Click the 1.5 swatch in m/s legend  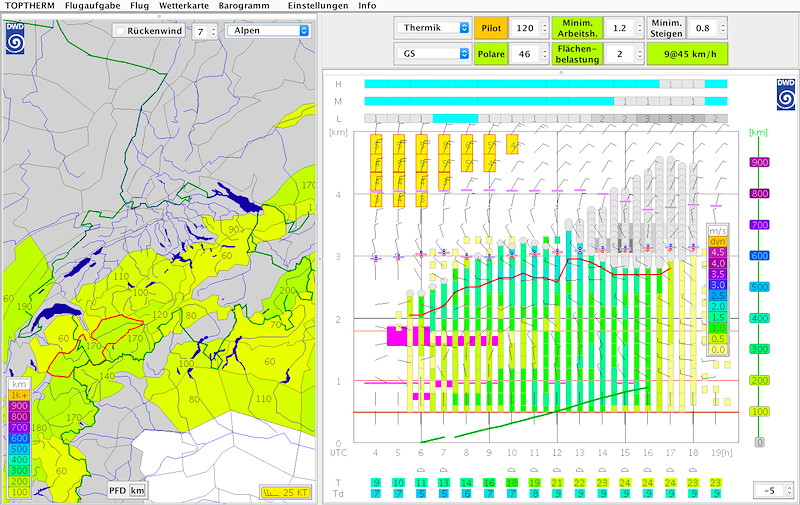click(717, 317)
